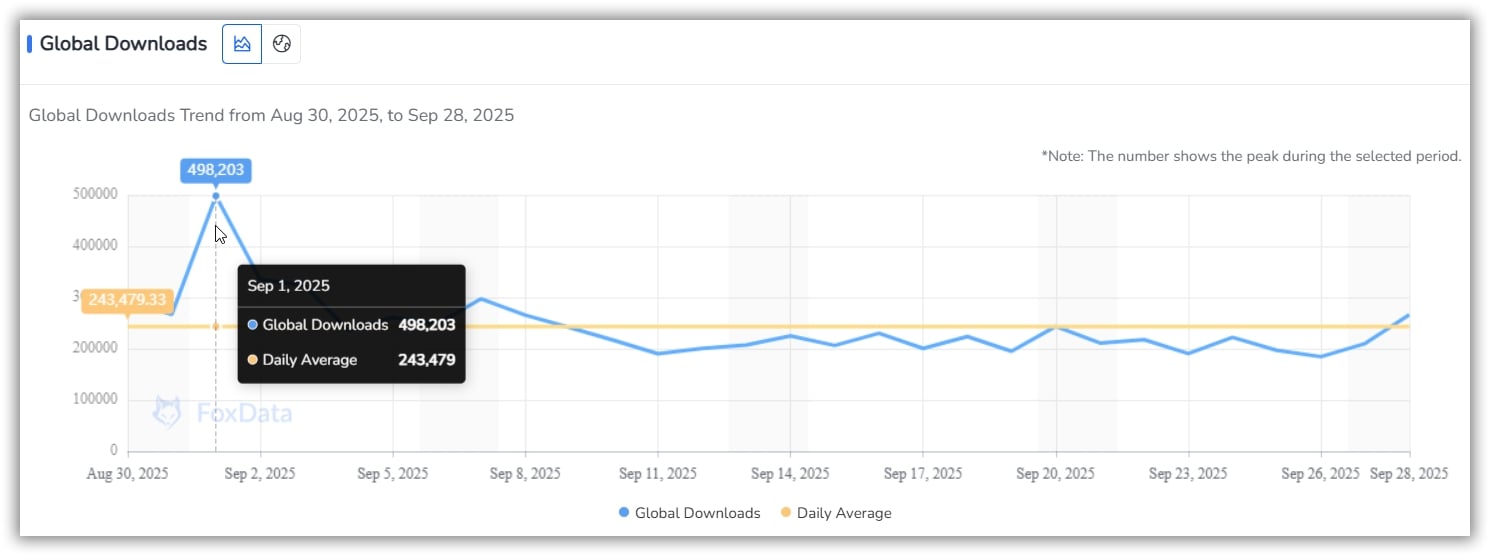Switch to the globe map view icon

tap(281, 44)
